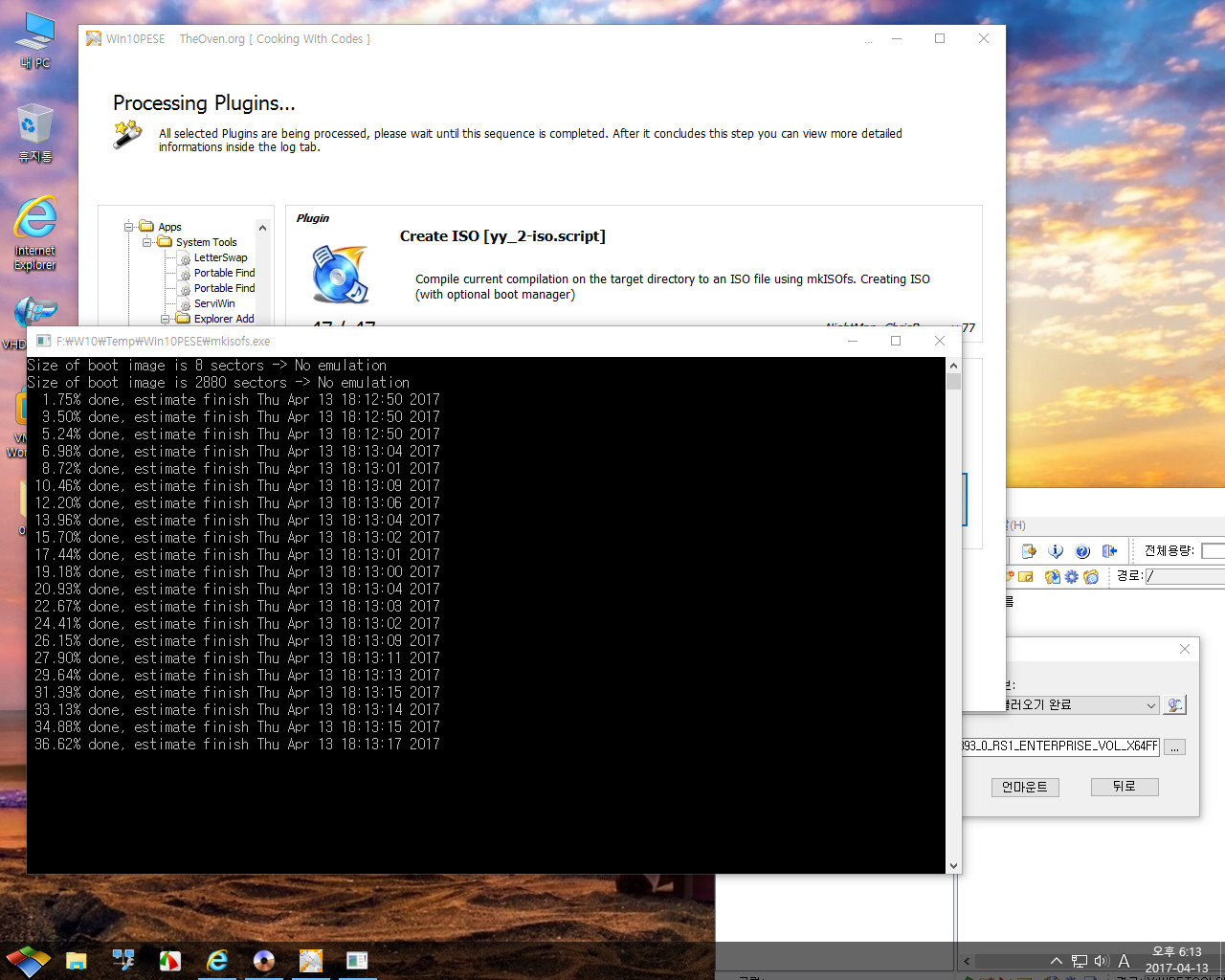Click the 'Processing Plugins...' heading
1225x980 pixels.
point(204,103)
